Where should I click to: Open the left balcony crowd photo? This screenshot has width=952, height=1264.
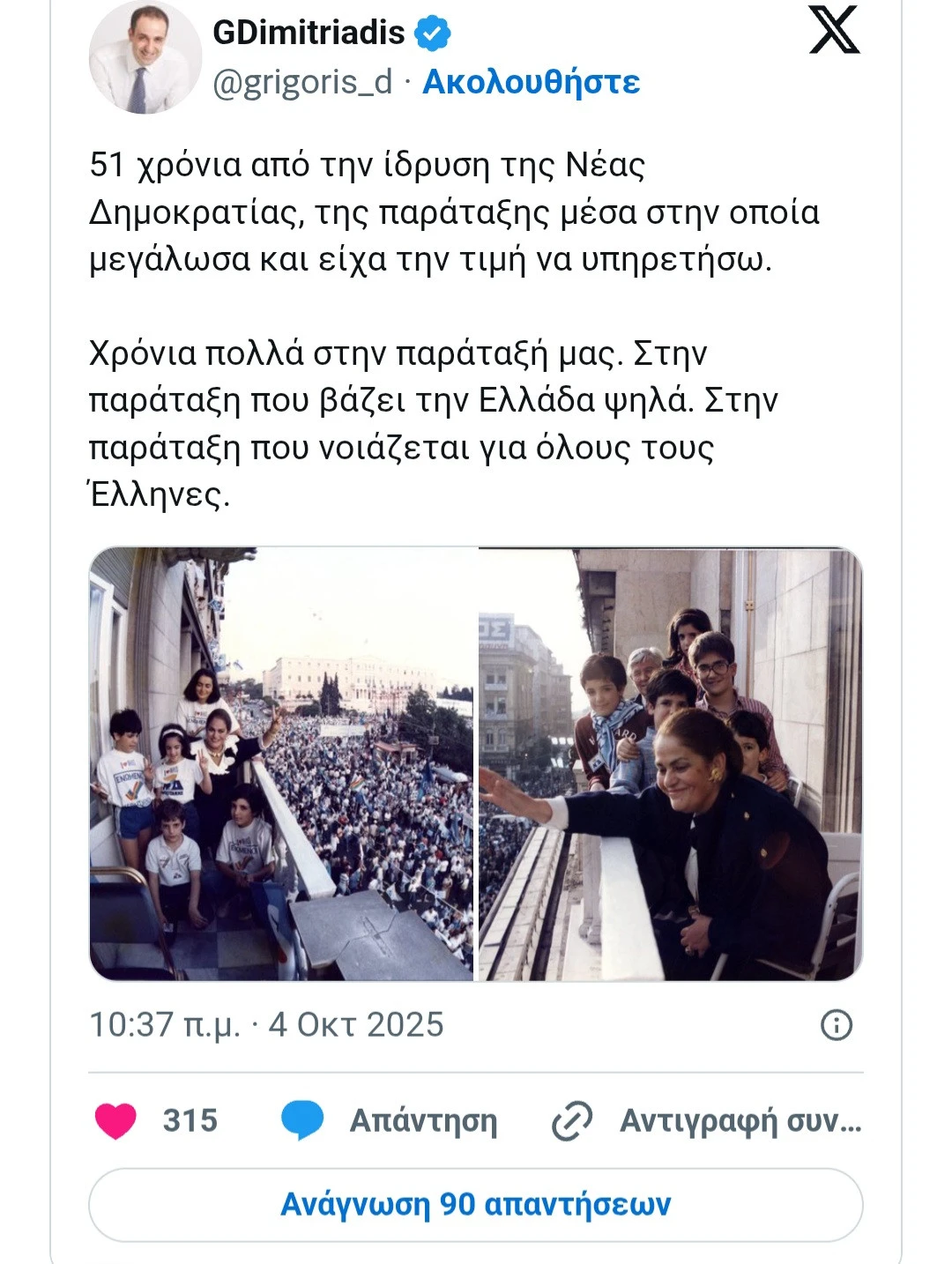(x=282, y=763)
